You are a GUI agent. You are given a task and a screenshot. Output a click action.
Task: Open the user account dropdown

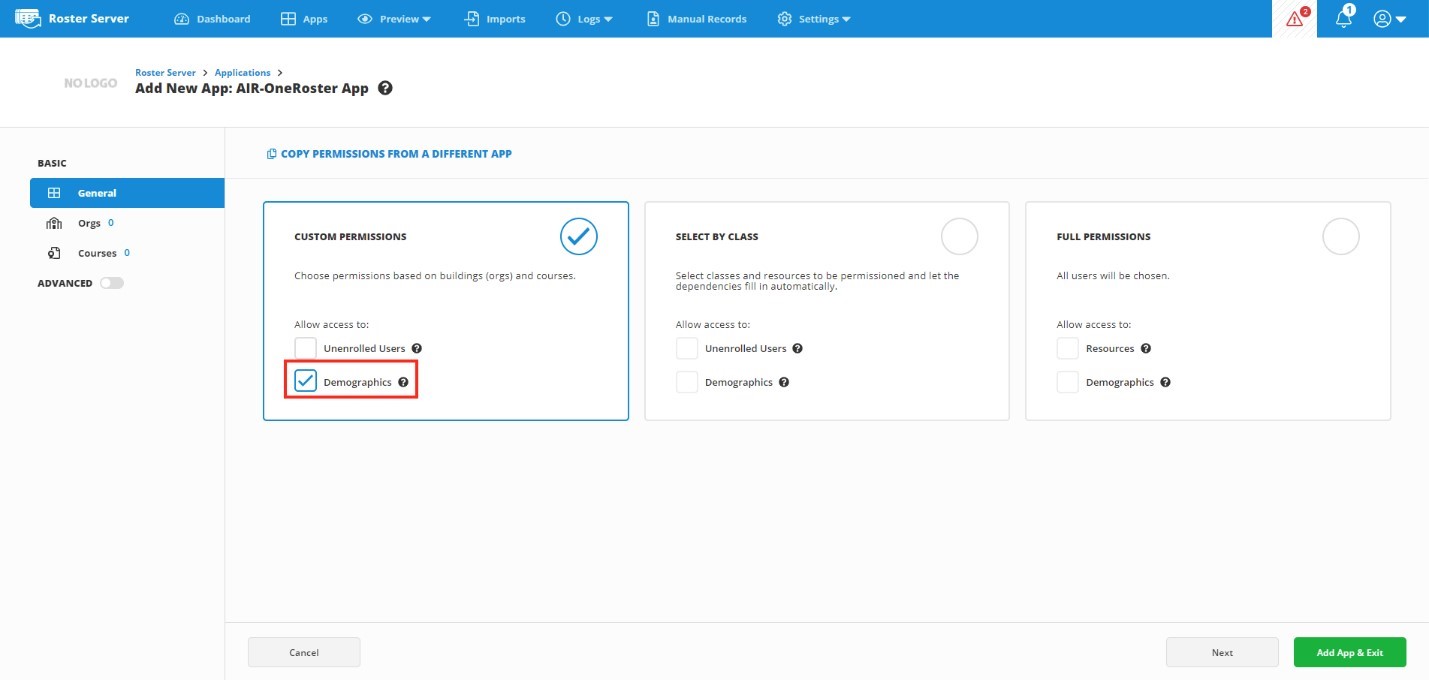point(1390,19)
